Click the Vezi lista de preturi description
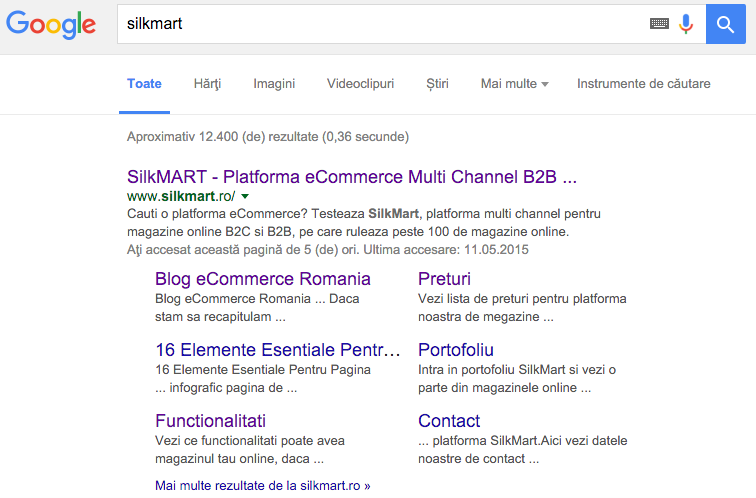This screenshot has height=498, width=756. [x=522, y=308]
